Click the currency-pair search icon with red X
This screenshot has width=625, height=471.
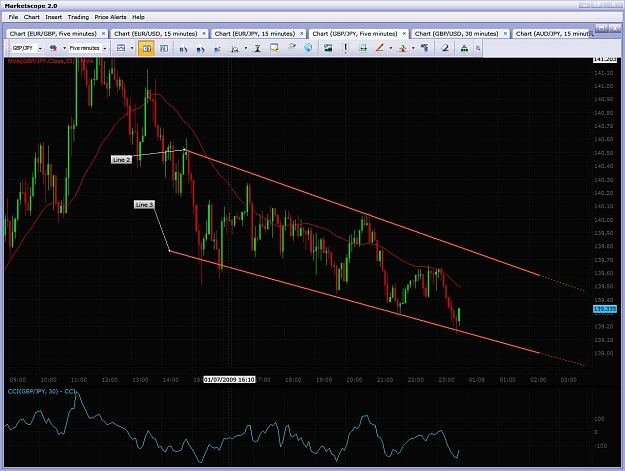click(53, 48)
